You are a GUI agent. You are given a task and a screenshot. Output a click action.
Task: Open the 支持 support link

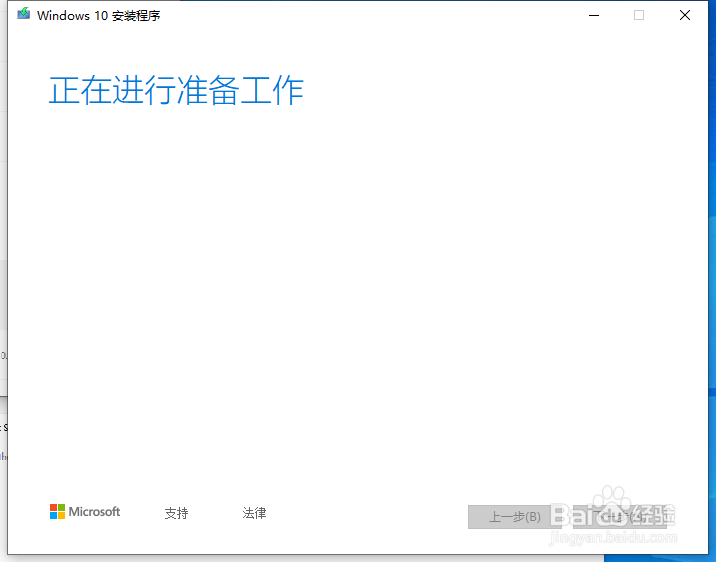[176, 513]
